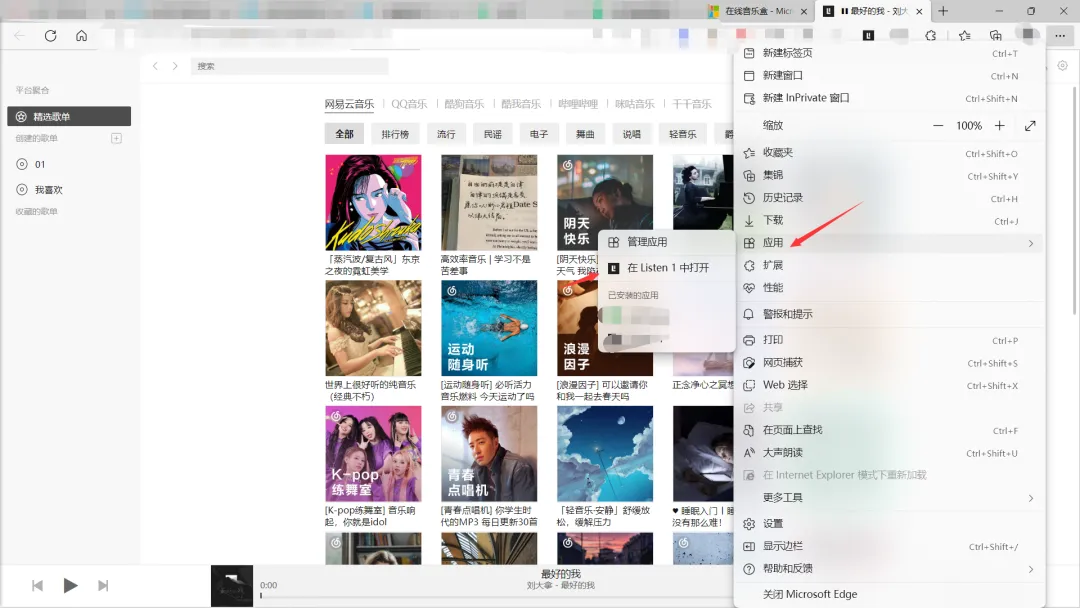1080x608 pixels.
Task: Choose 新建窗口 from Edge menu
Action: tap(889, 76)
